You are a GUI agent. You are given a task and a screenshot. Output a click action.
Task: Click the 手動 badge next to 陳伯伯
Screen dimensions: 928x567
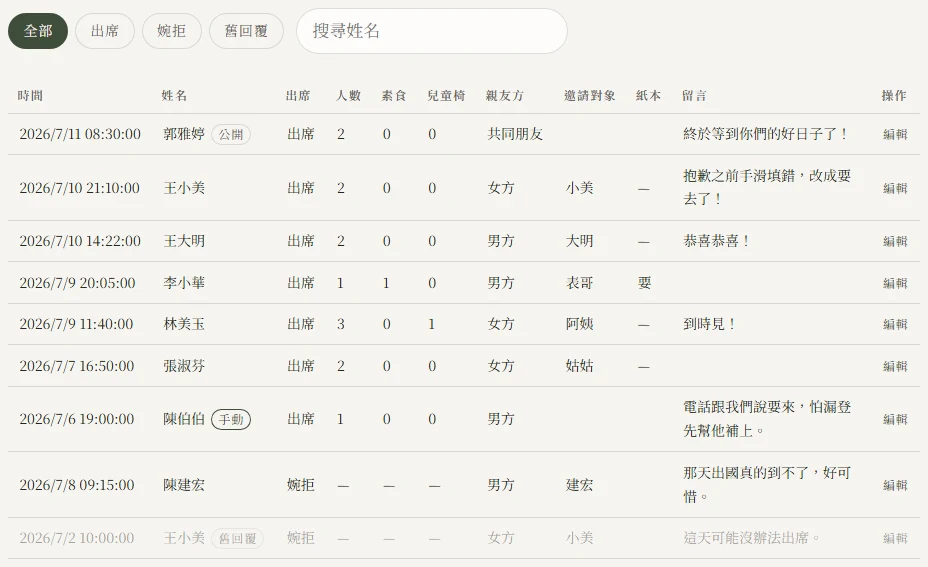(x=231, y=420)
